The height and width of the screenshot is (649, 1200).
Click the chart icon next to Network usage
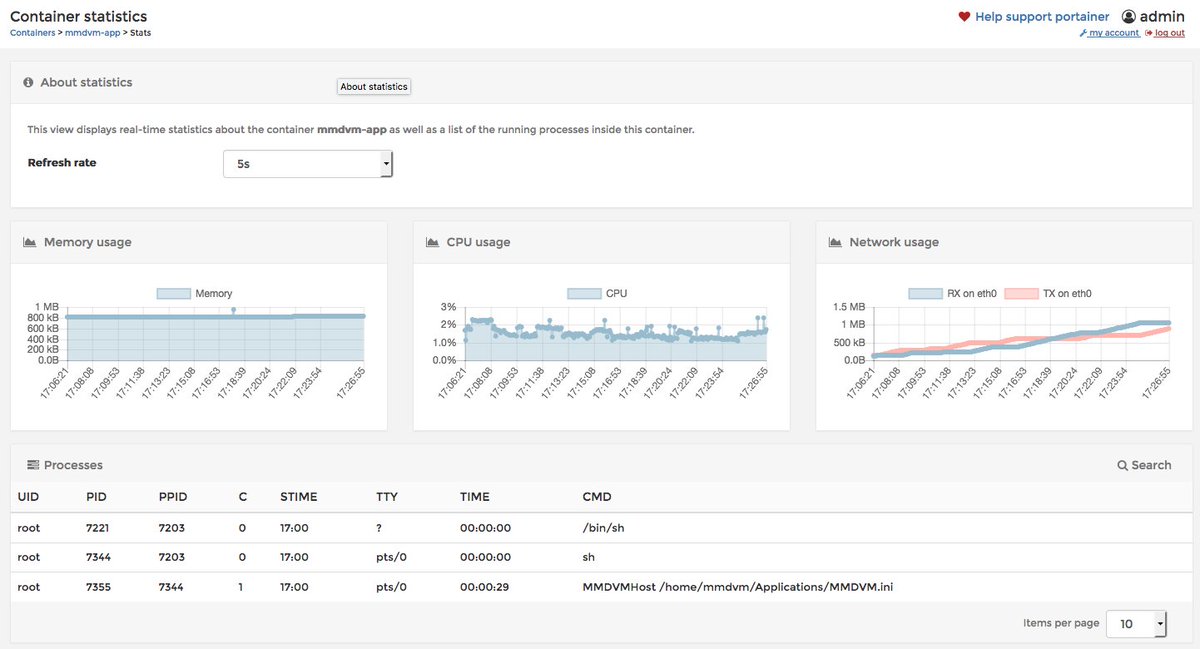tap(835, 242)
